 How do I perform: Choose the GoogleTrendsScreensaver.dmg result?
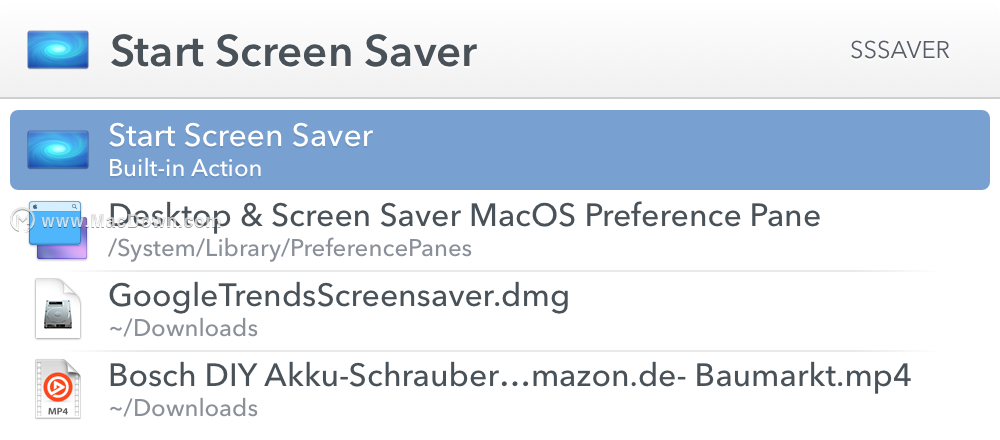[x=500, y=310]
